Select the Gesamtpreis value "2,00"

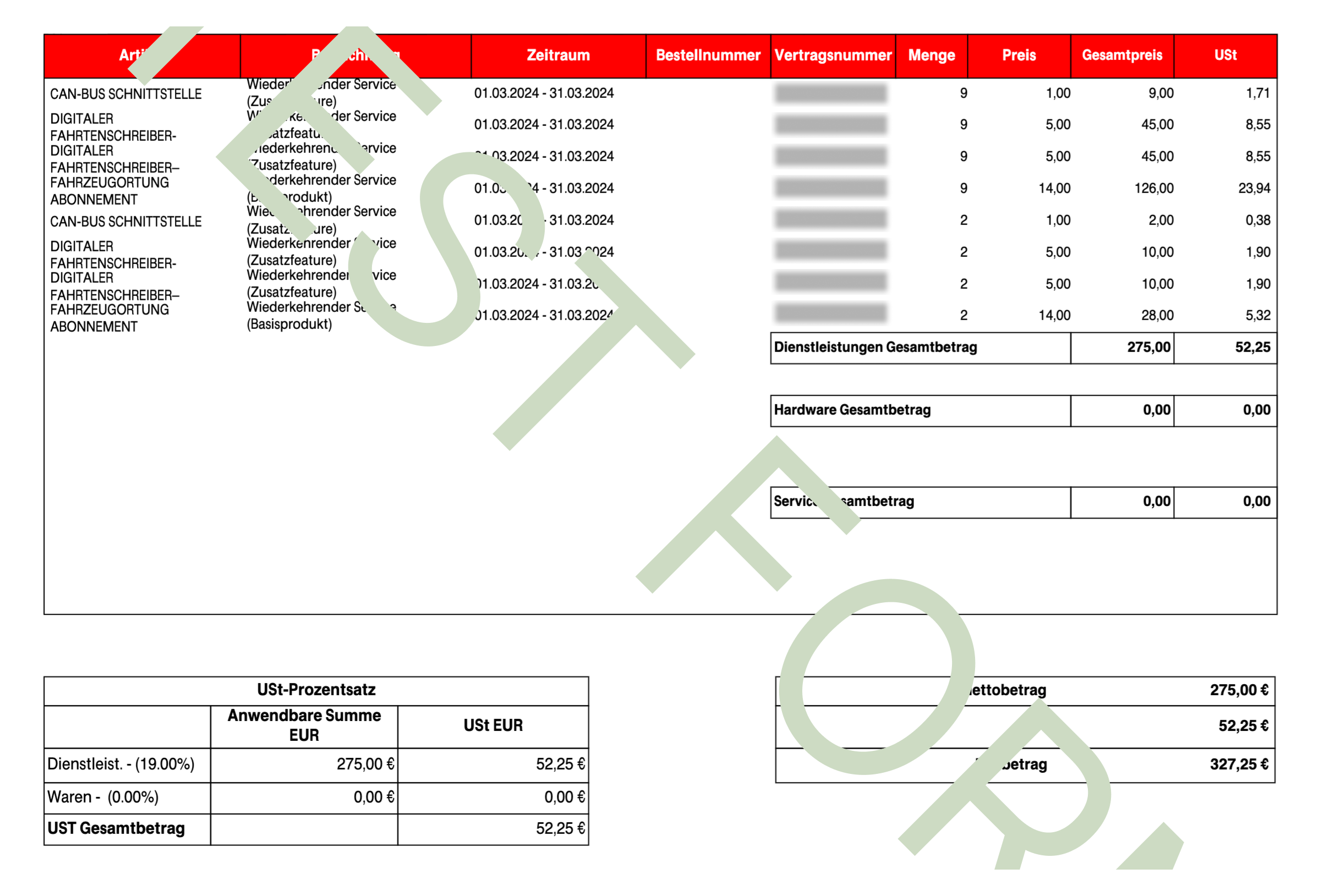1161,220
